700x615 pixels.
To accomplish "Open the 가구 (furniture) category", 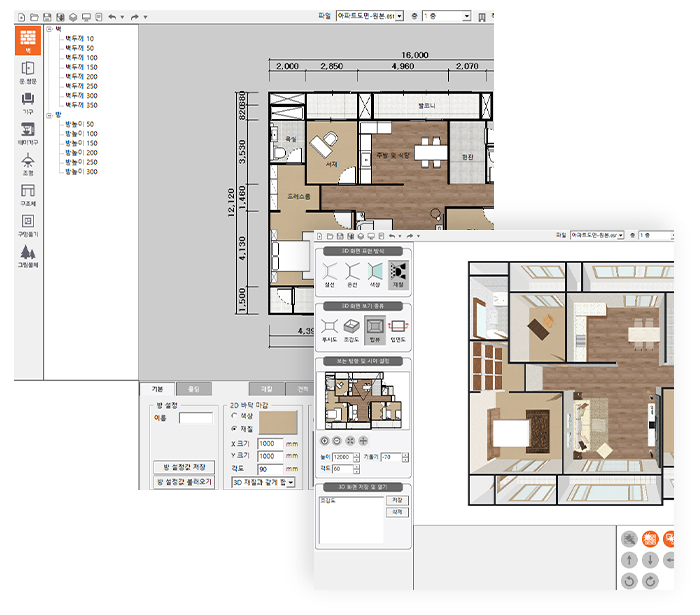I will (28, 102).
